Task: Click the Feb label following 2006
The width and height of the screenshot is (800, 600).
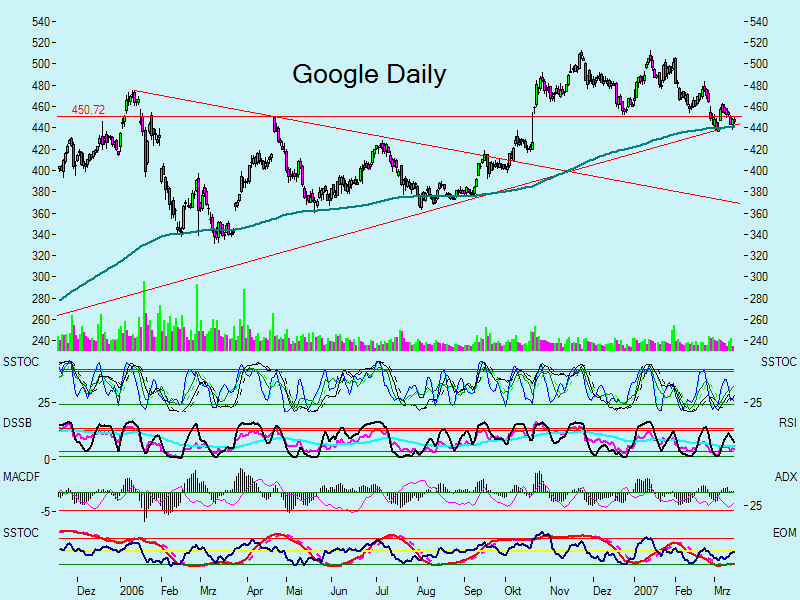Action: [169, 591]
